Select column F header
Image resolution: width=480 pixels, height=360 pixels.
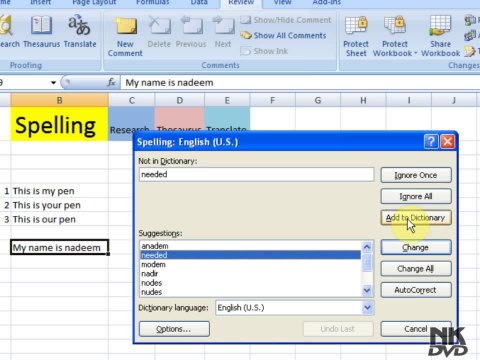coord(272,100)
